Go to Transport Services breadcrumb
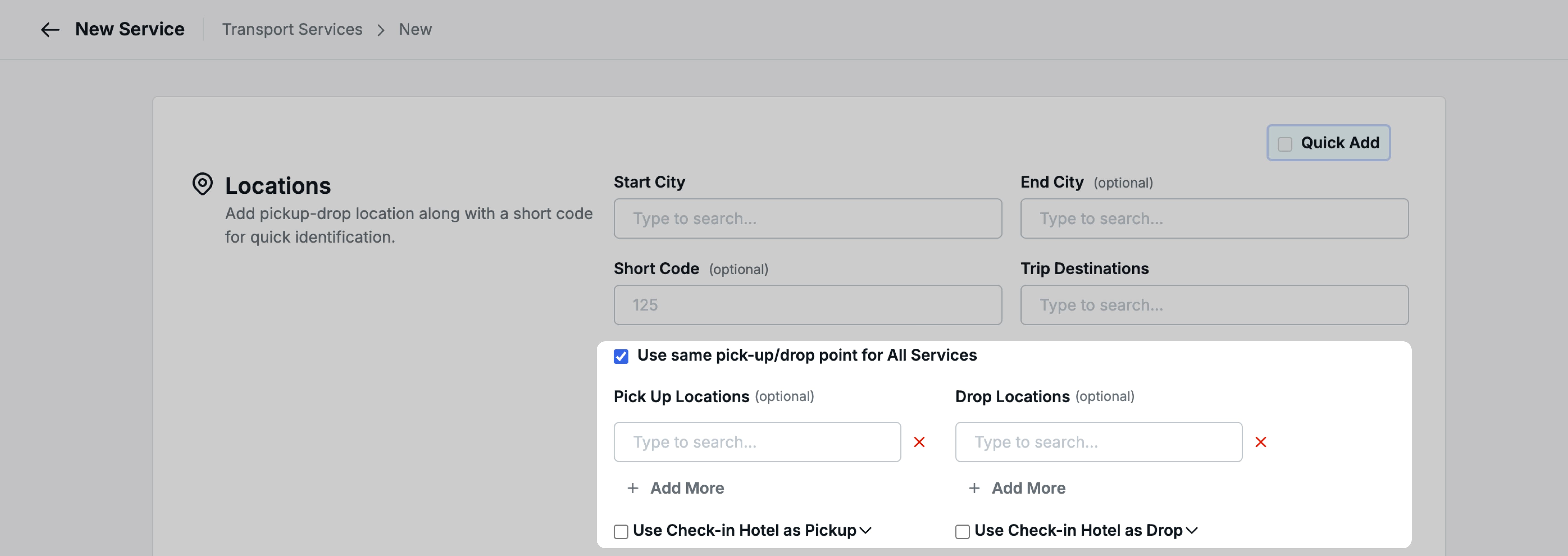This screenshot has height=556, width=1568. coord(292,29)
